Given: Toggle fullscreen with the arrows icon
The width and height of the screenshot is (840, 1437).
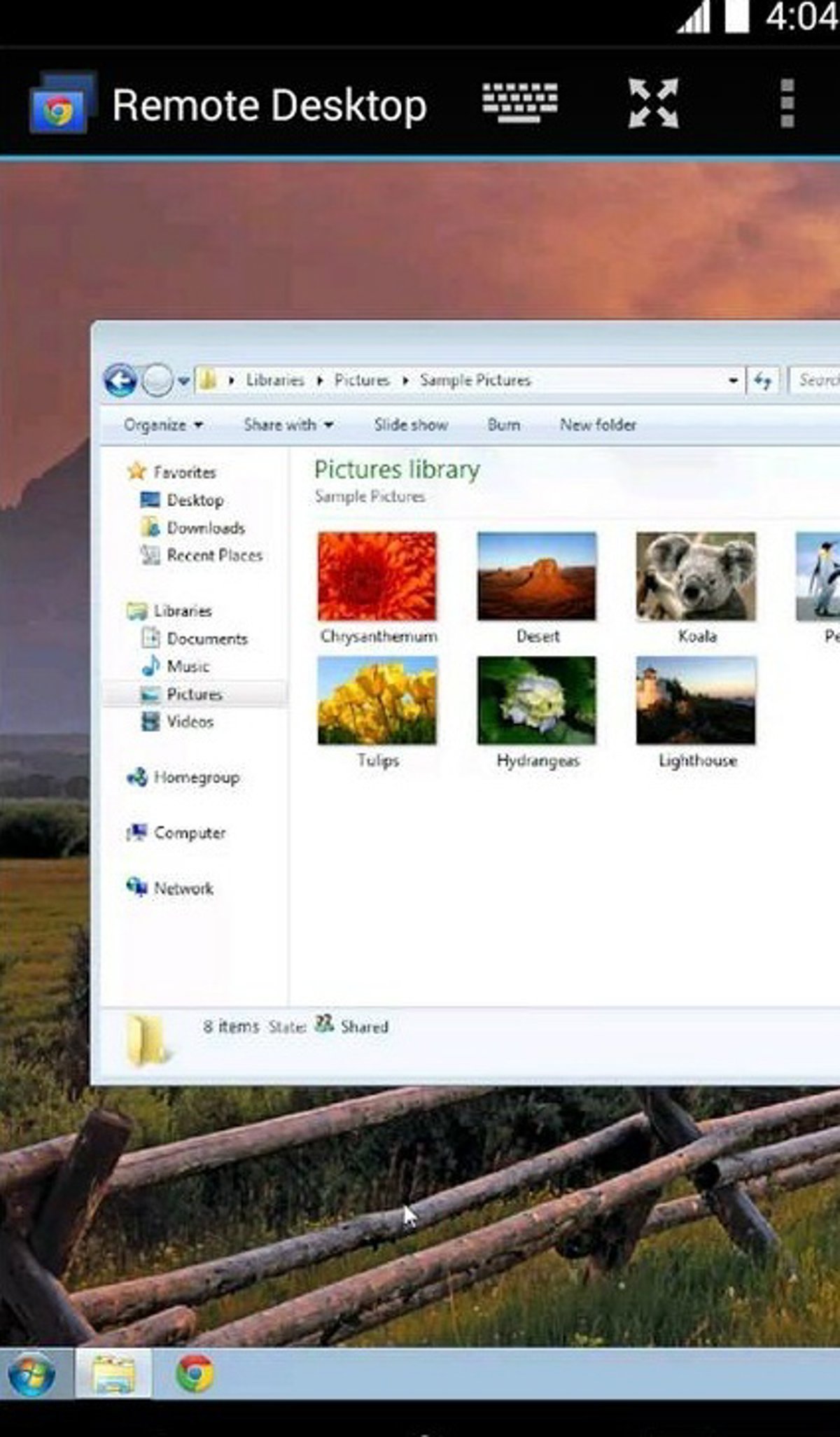Looking at the screenshot, I should click(x=652, y=104).
